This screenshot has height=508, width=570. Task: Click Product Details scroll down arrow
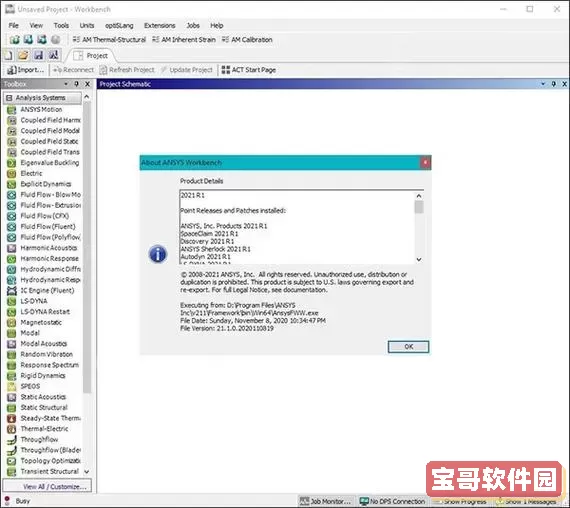click(x=419, y=259)
